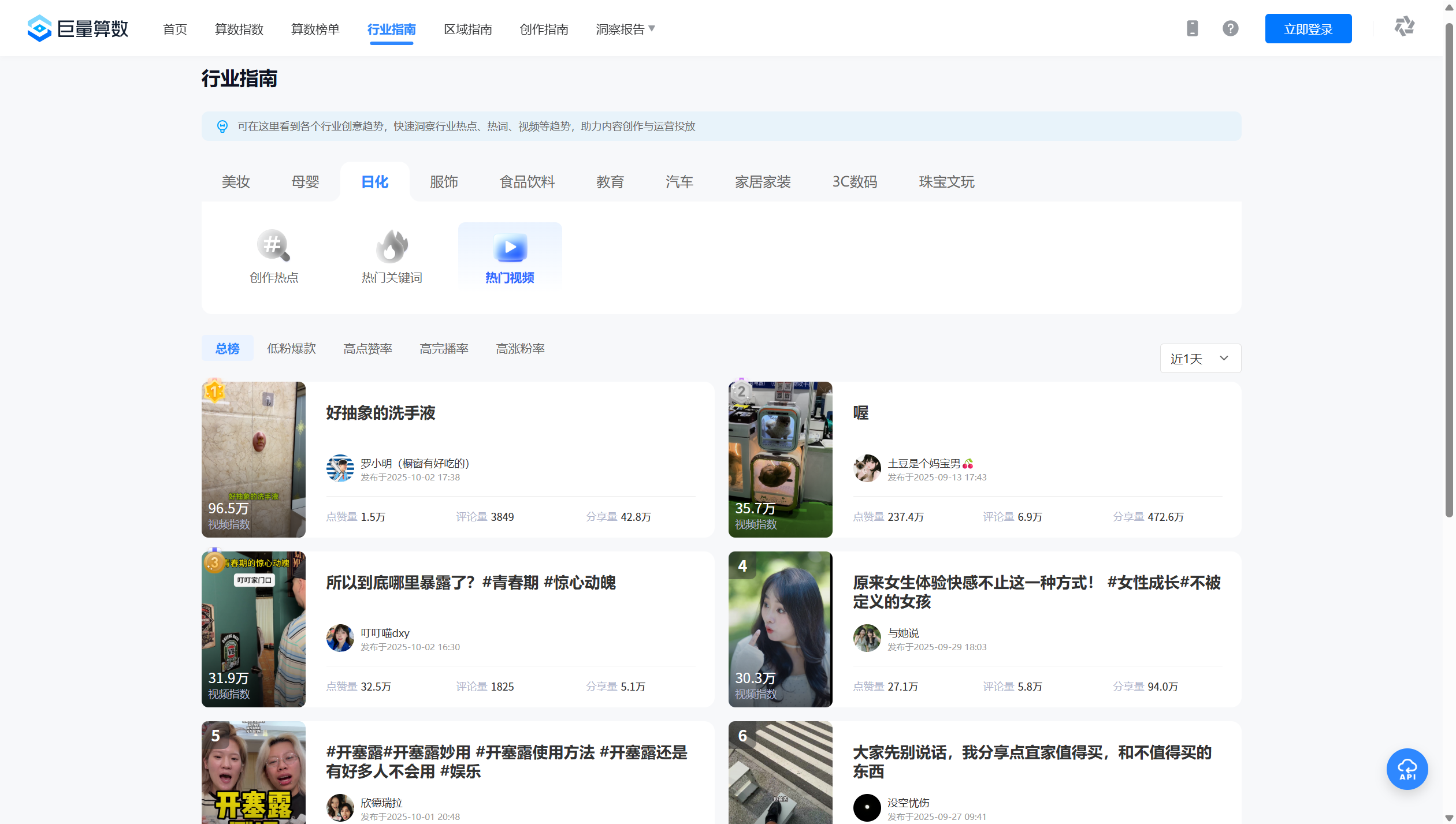Image resolution: width=1456 pixels, height=824 pixels.
Task: Click the pinwheel icon at top right
Action: 1404,27
